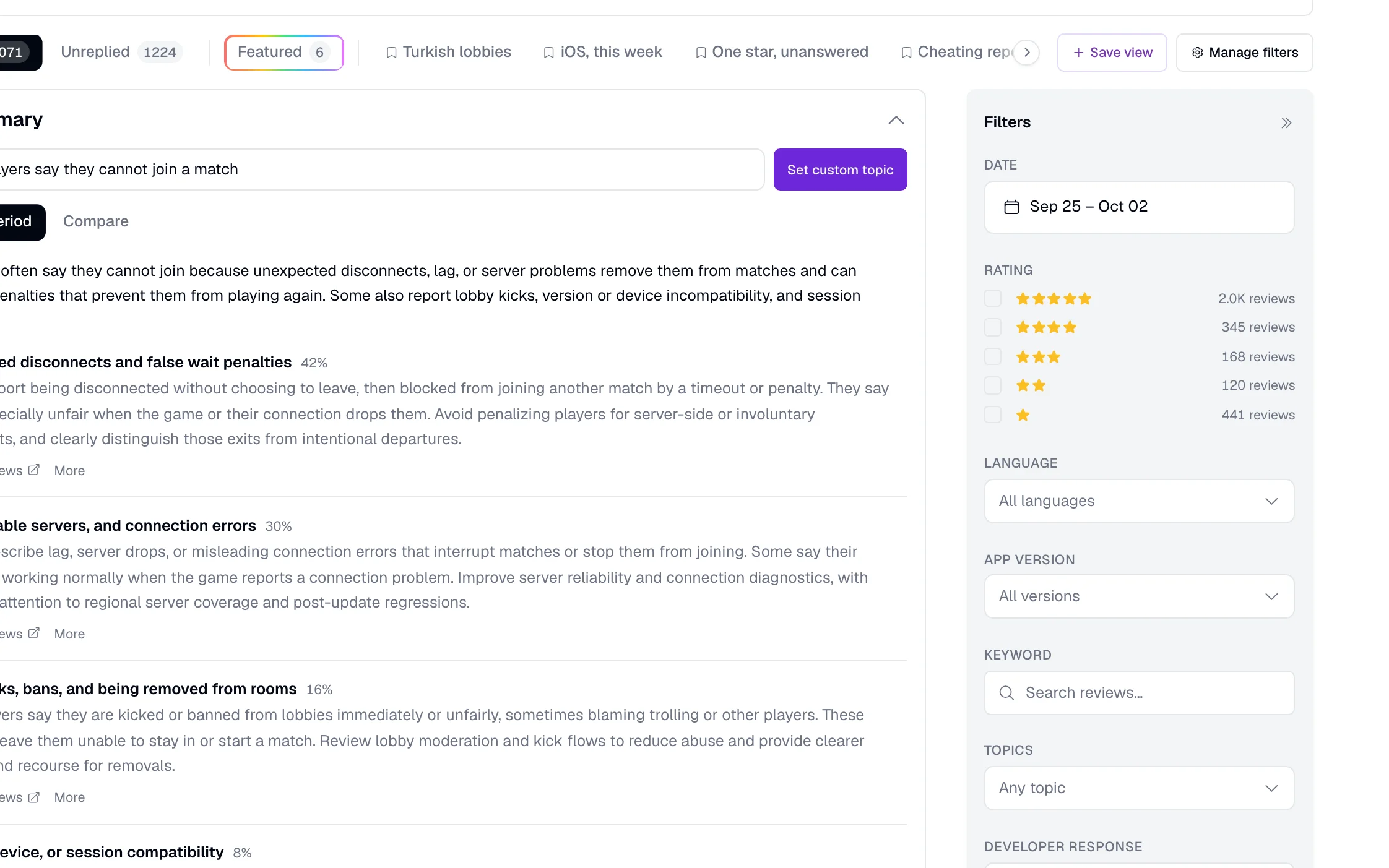Click bookmark icon beside One star, unanswered

[x=701, y=53]
